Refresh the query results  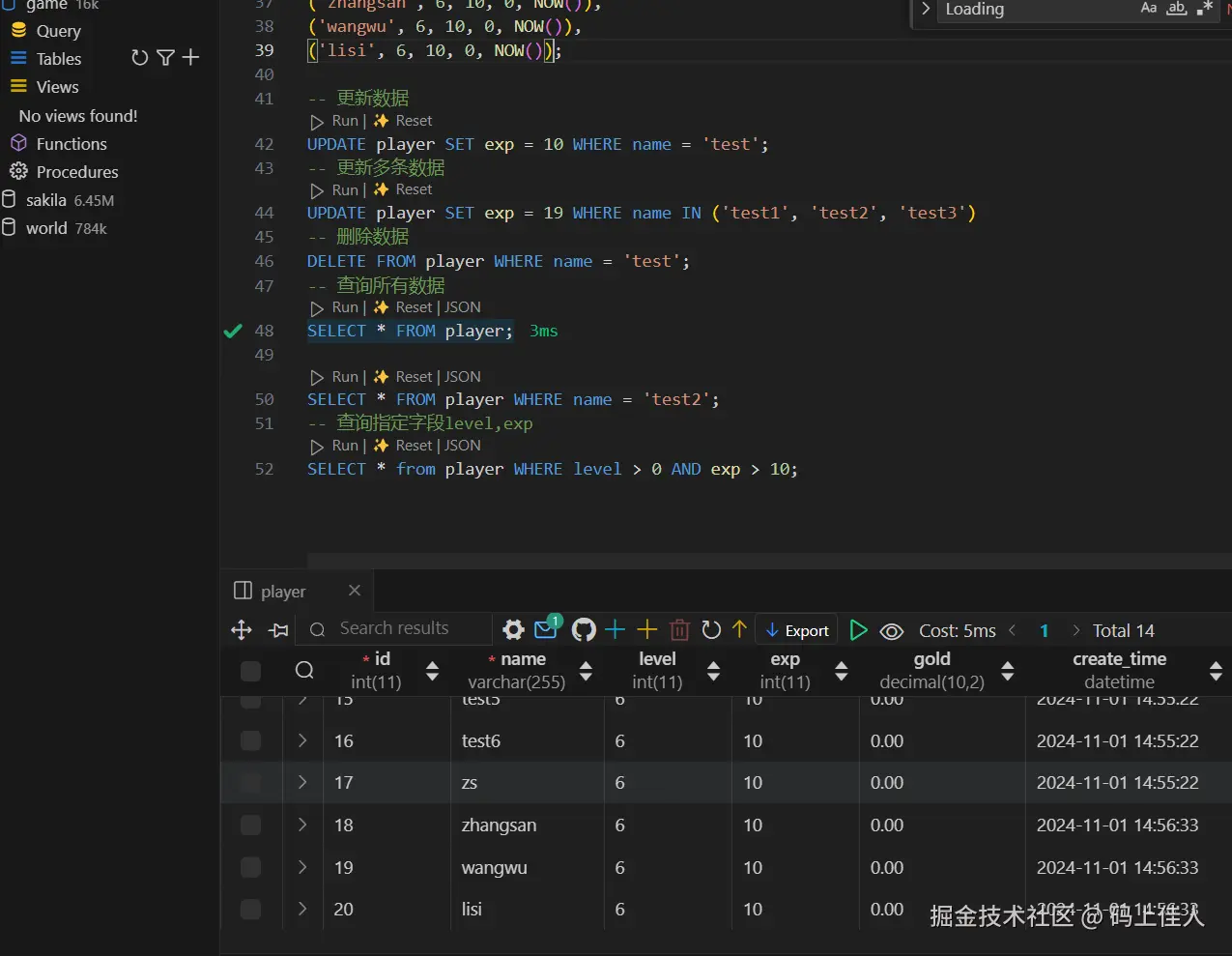[x=711, y=630]
